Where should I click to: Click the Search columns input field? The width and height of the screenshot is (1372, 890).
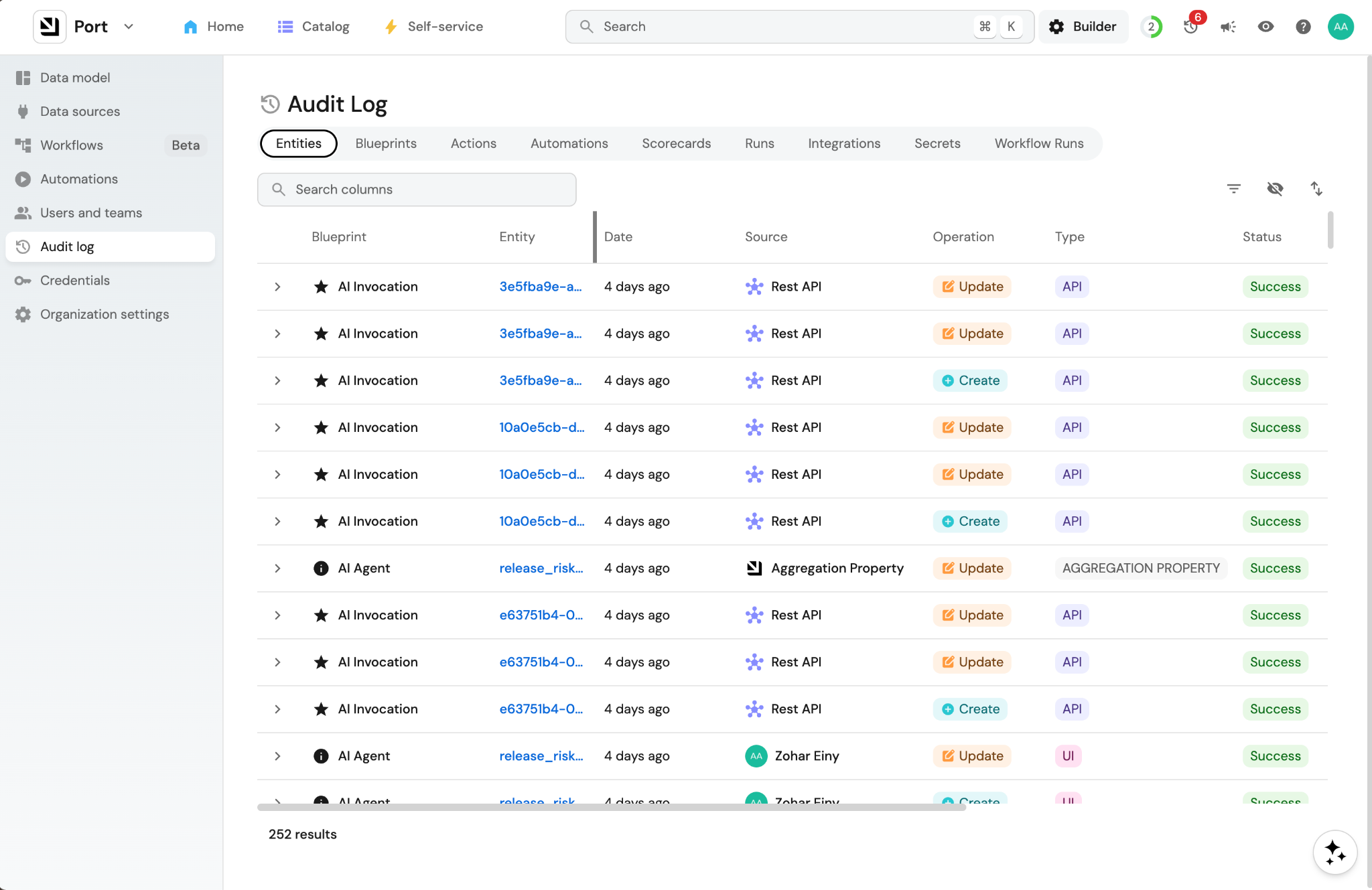pos(417,190)
